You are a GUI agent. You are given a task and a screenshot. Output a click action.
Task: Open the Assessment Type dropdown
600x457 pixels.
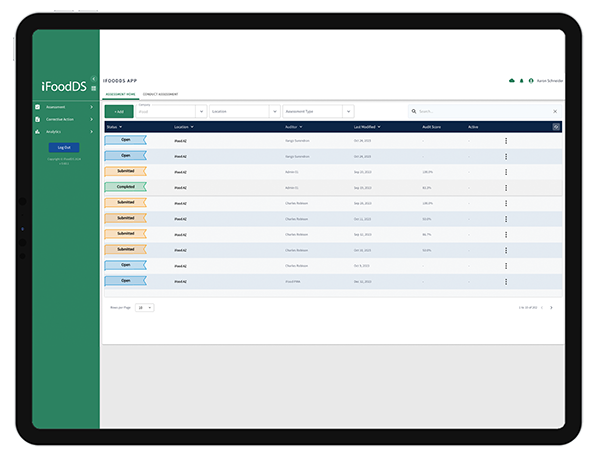(x=318, y=111)
